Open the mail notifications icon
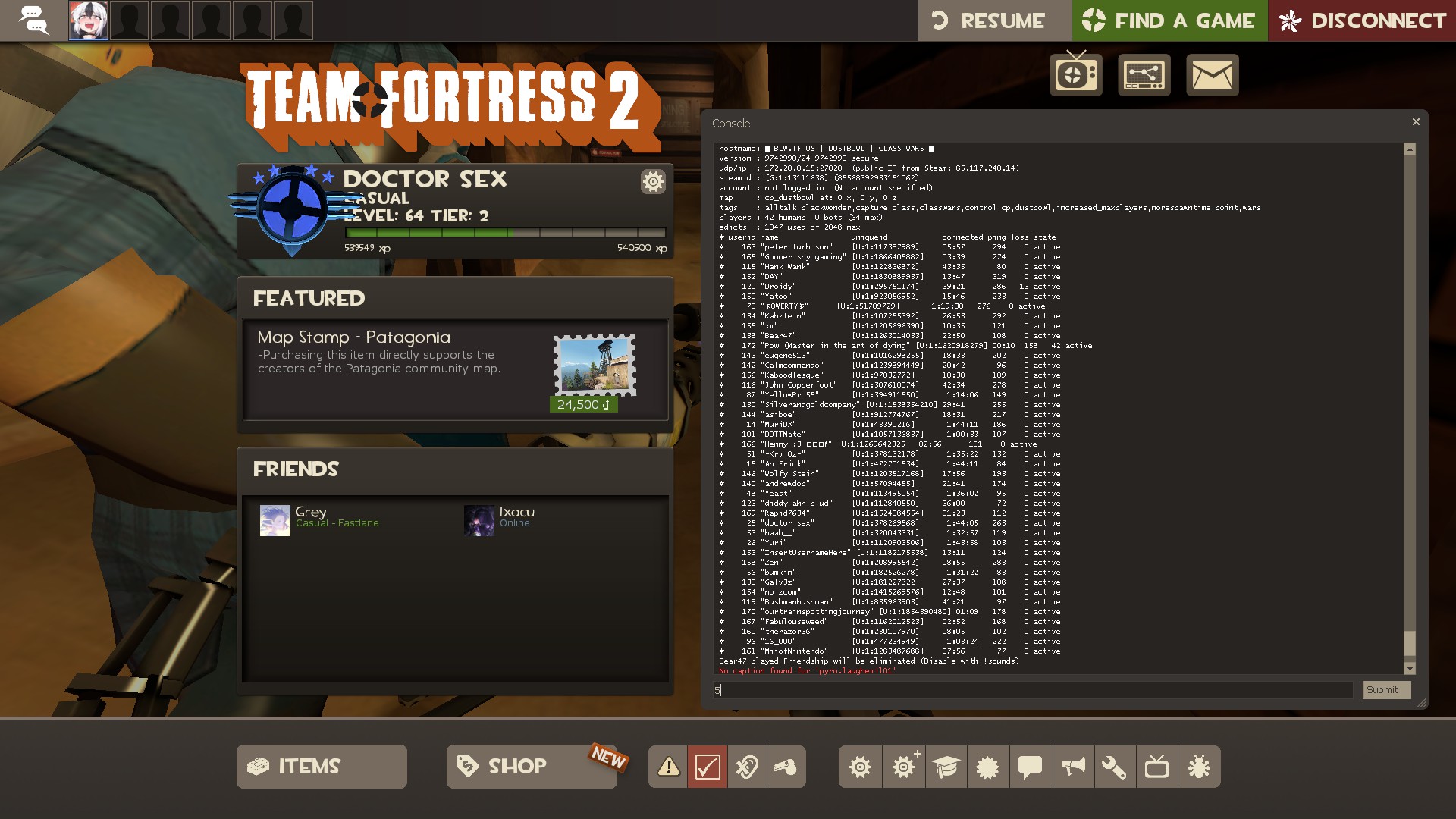The width and height of the screenshot is (1456, 819). (1213, 75)
